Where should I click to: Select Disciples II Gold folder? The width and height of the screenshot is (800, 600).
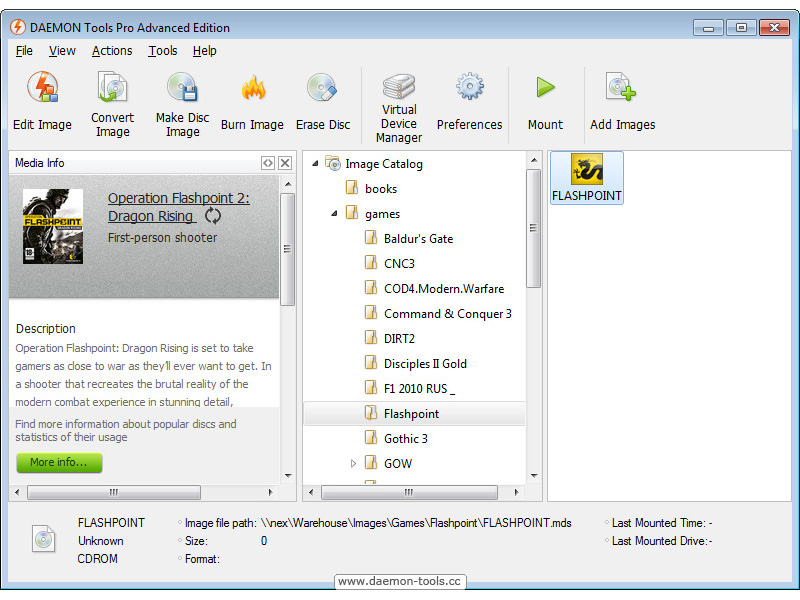[425, 364]
